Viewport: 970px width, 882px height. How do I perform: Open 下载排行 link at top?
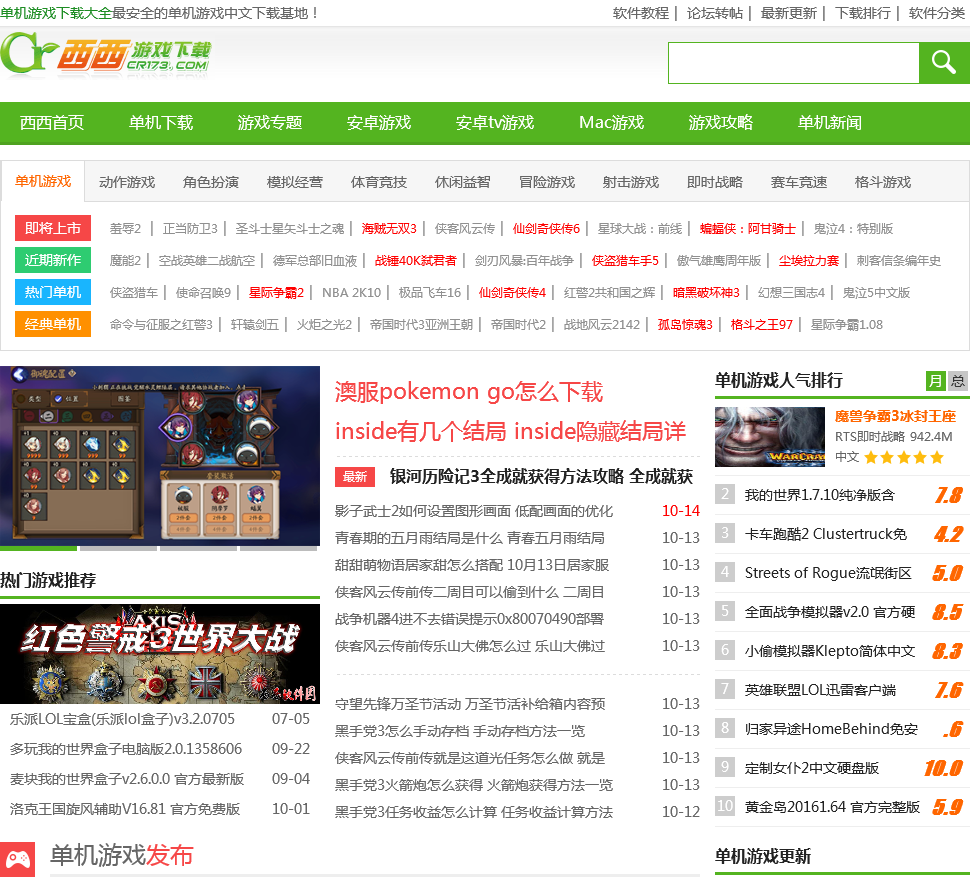point(862,13)
